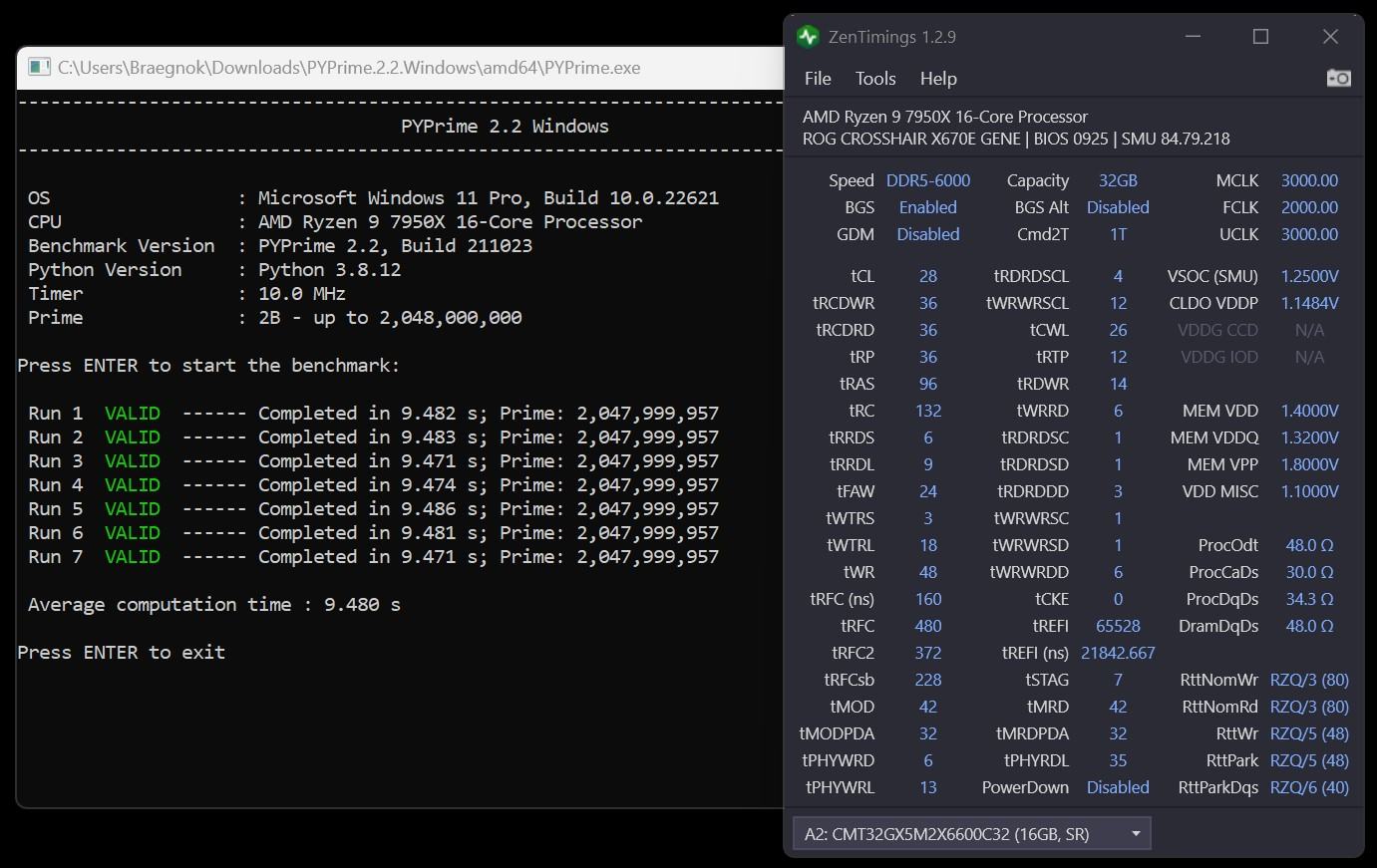Click the ProcDqDs 34.3 Ω value
1377x868 pixels.
pos(1309,599)
